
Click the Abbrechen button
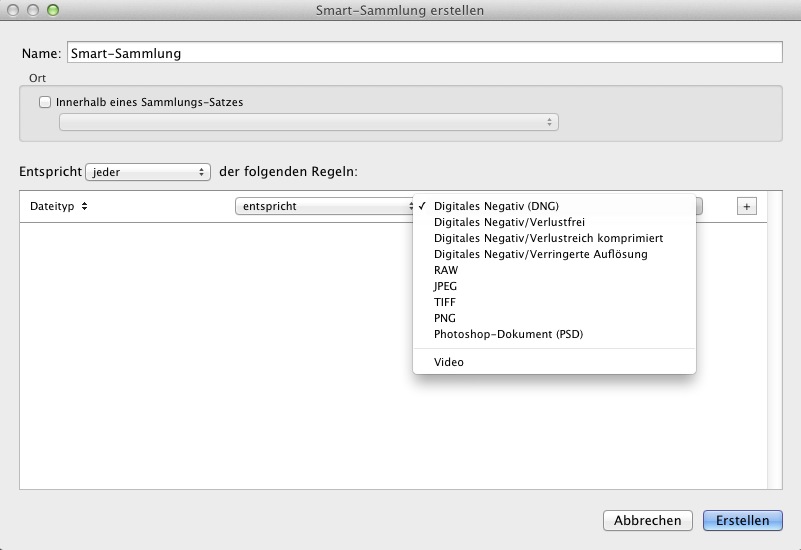coord(648,520)
